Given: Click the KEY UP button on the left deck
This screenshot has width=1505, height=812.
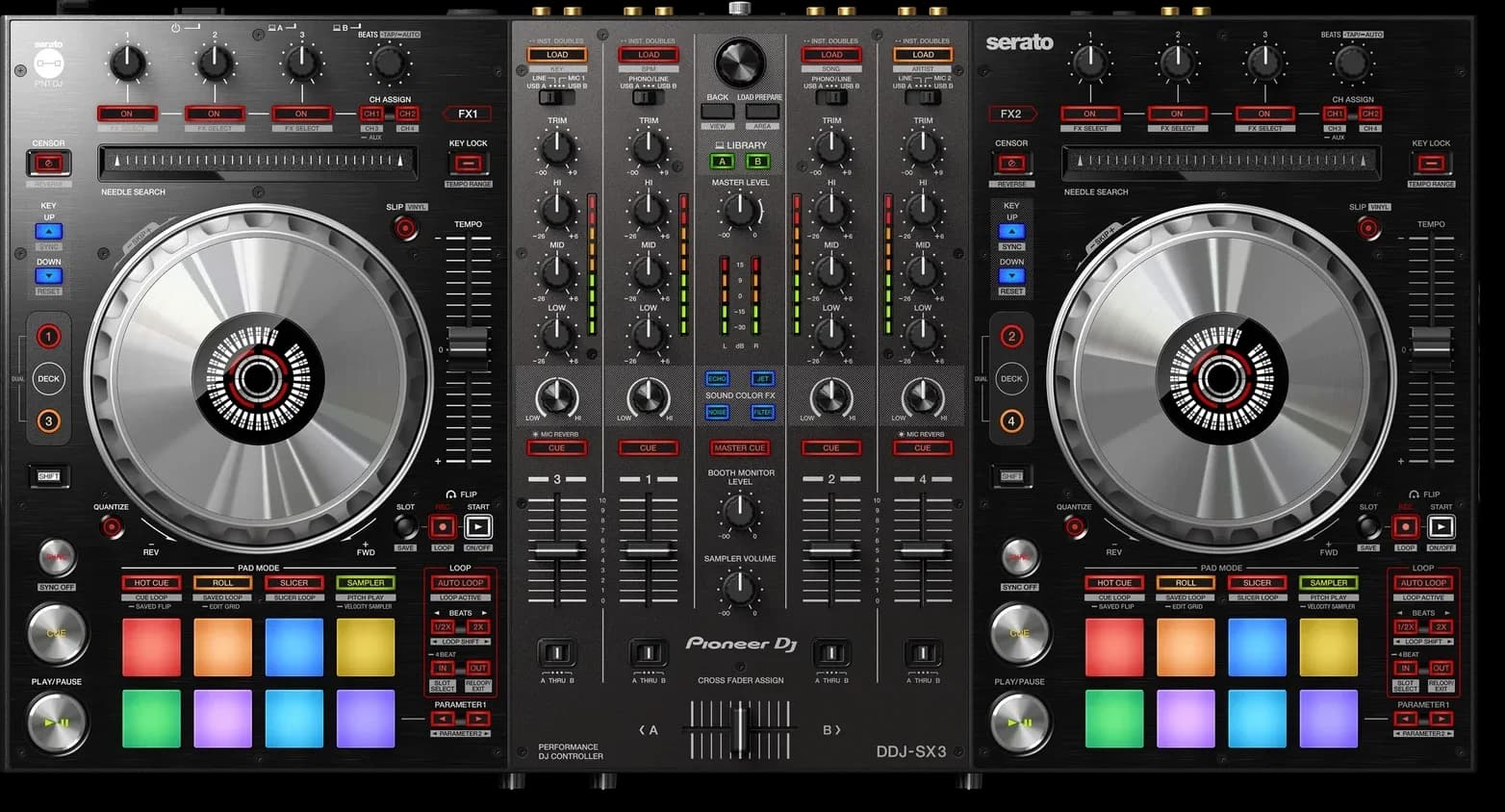Looking at the screenshot, I should (48, 231).
